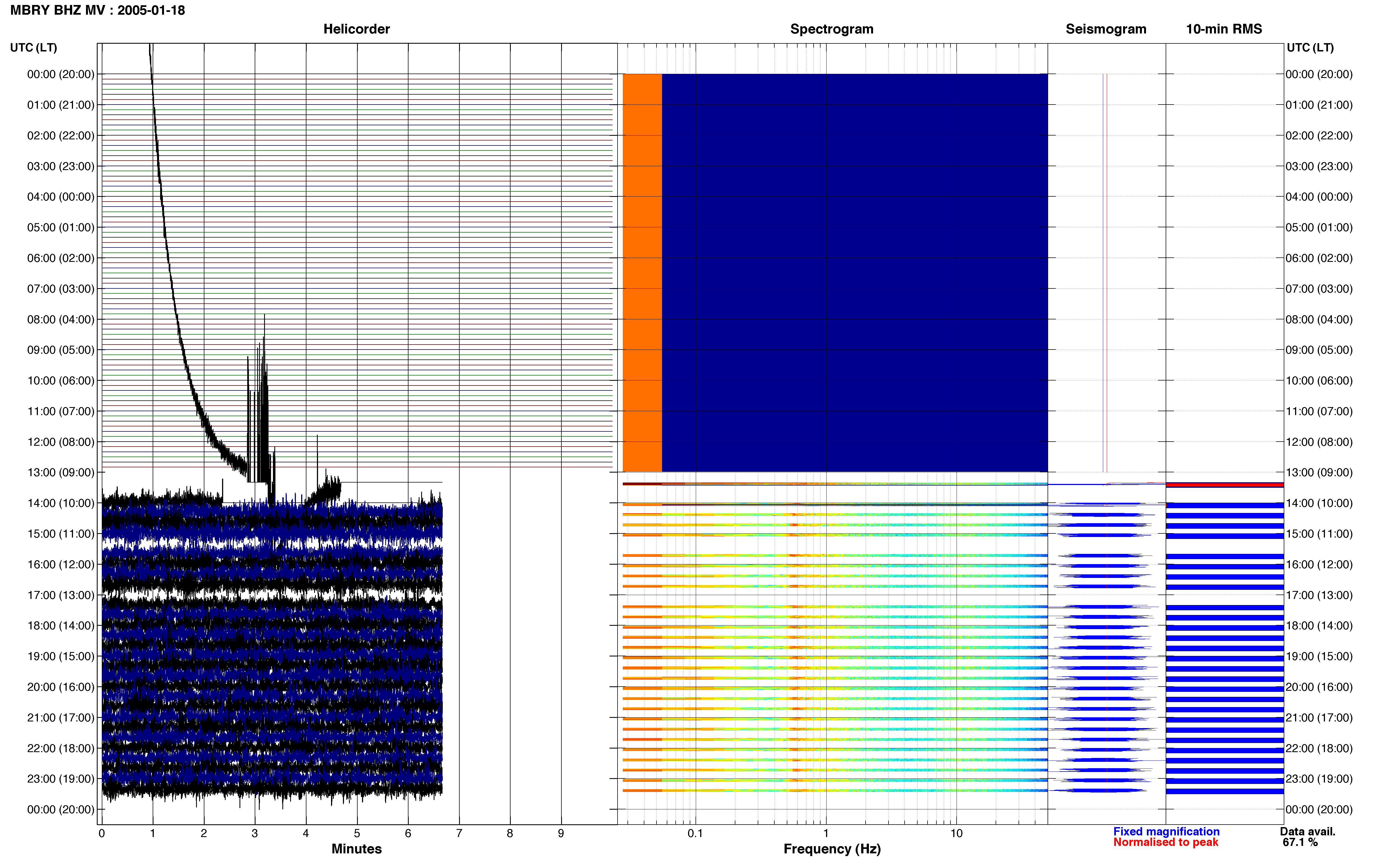Click right time label '21:00 (17:00)'
This screenshot has height=868, width=1388.
[x=1319, y=718]
